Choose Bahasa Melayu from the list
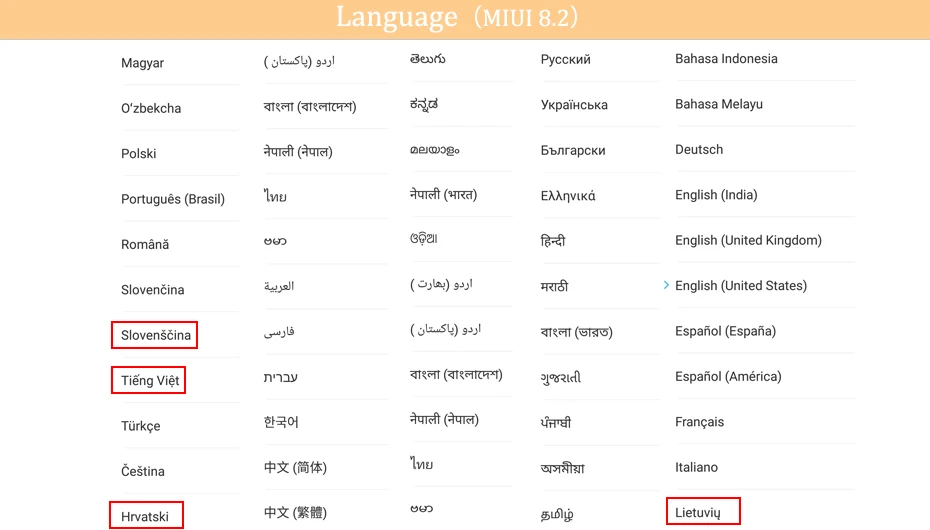 719,104
